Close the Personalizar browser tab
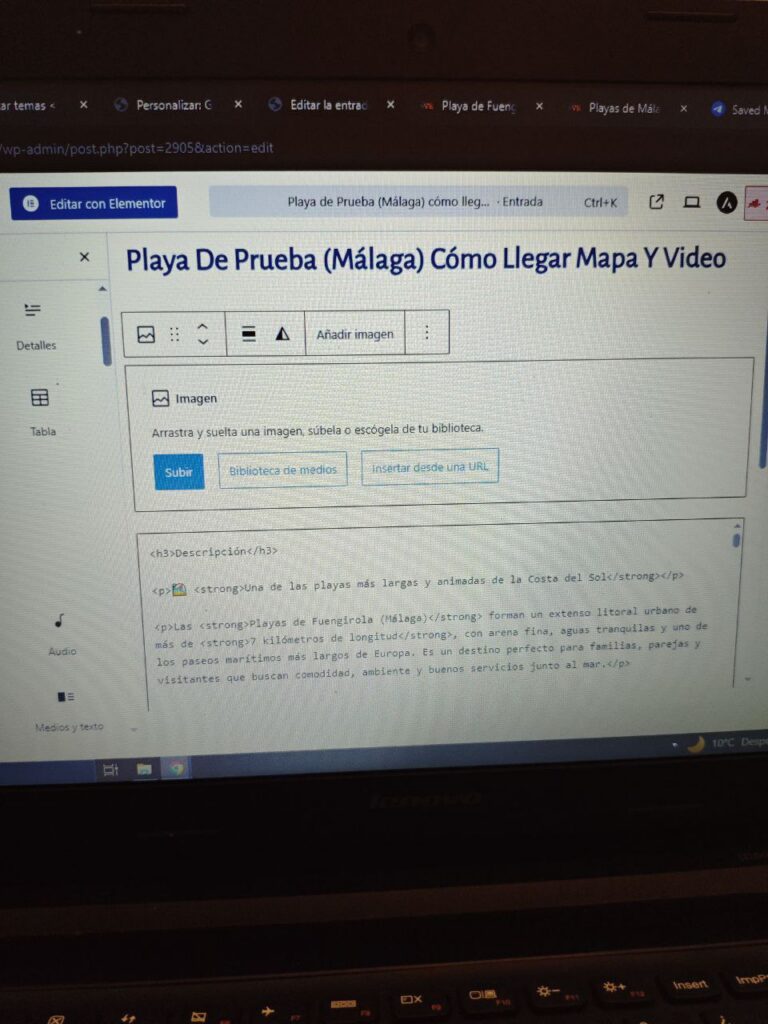Screen dimensions: 768x1024 click(238, 104)
